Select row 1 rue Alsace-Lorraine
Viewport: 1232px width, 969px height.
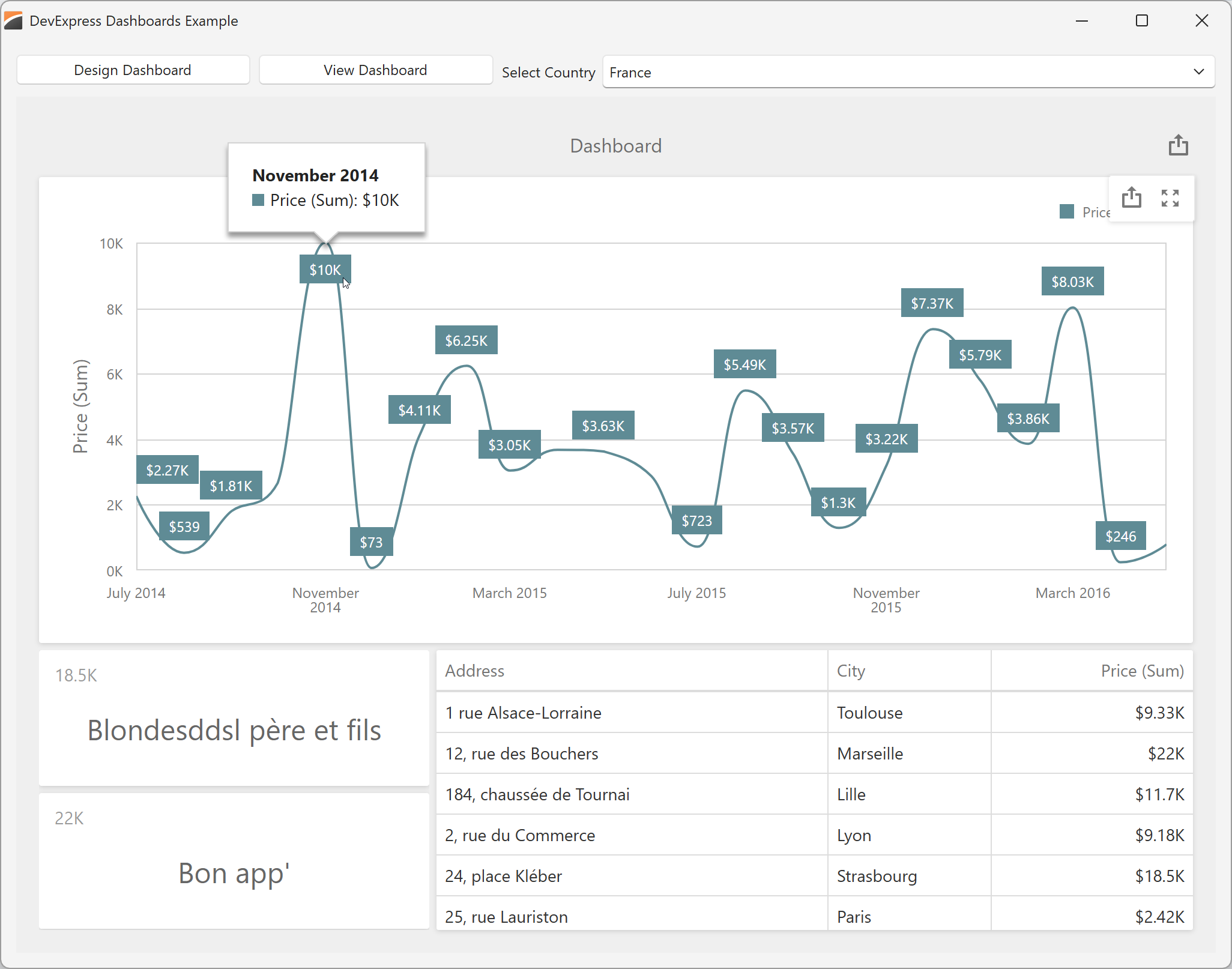815,713
